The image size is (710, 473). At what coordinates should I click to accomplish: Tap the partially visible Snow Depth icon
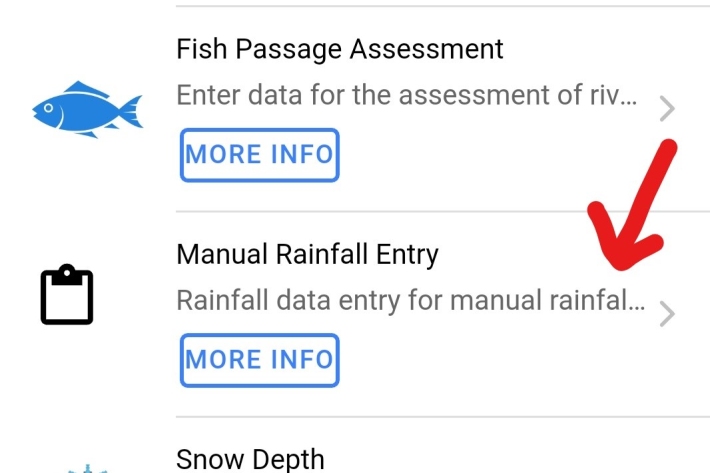88,468
